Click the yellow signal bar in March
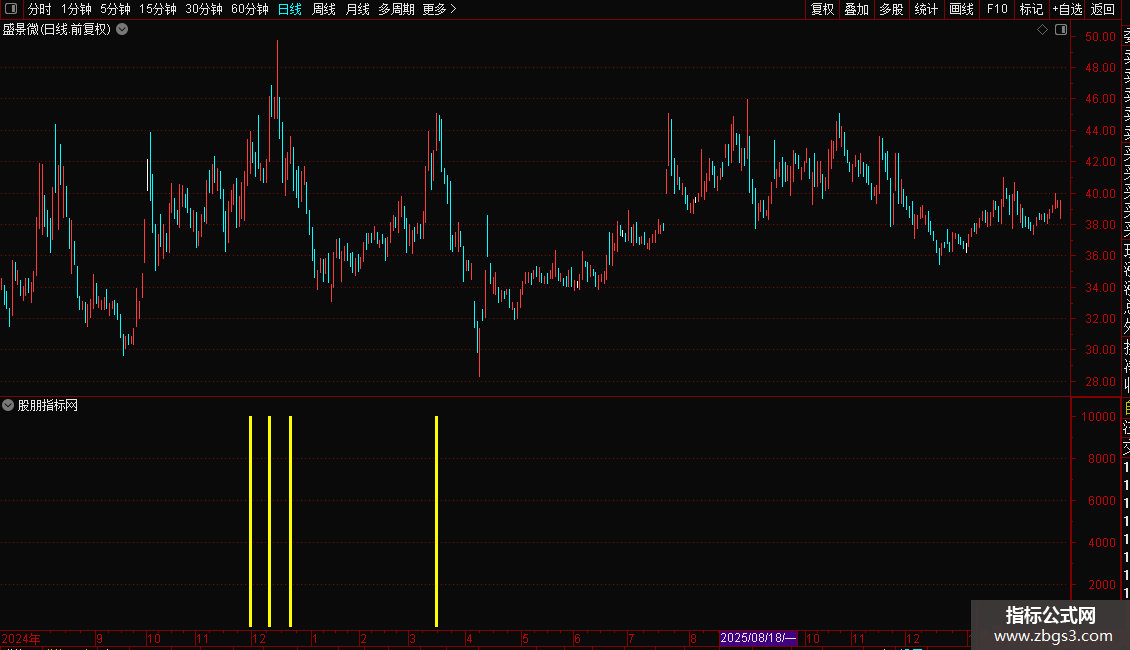This screenshot has width=1130, height=650. 437,521
